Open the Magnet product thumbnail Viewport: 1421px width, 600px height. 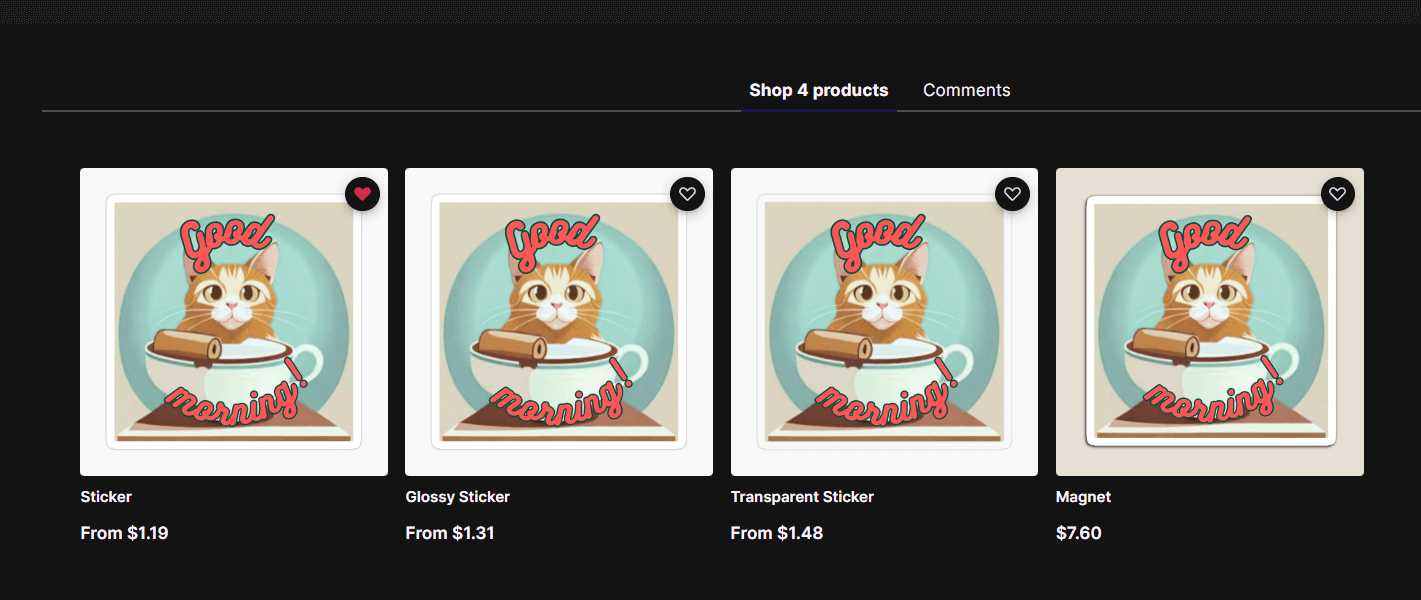pos(1210,322)
